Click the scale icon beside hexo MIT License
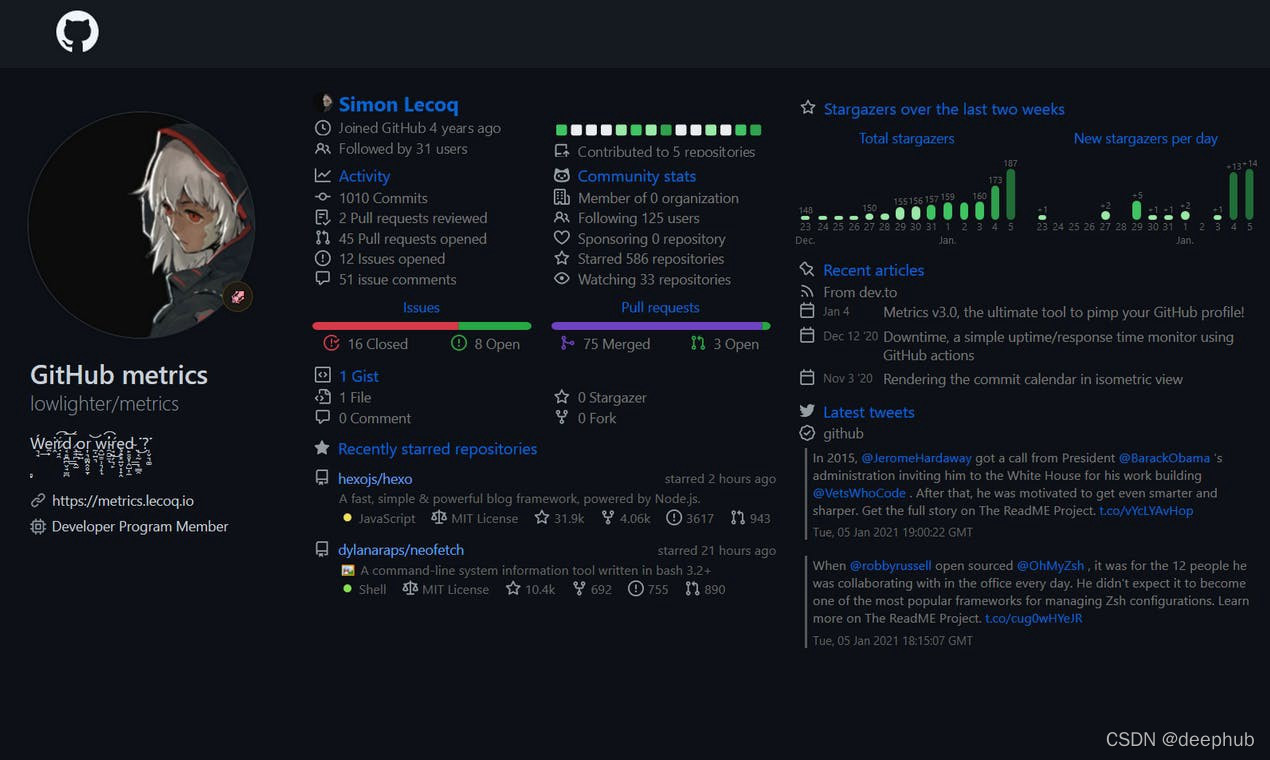 tap(439, 518)
